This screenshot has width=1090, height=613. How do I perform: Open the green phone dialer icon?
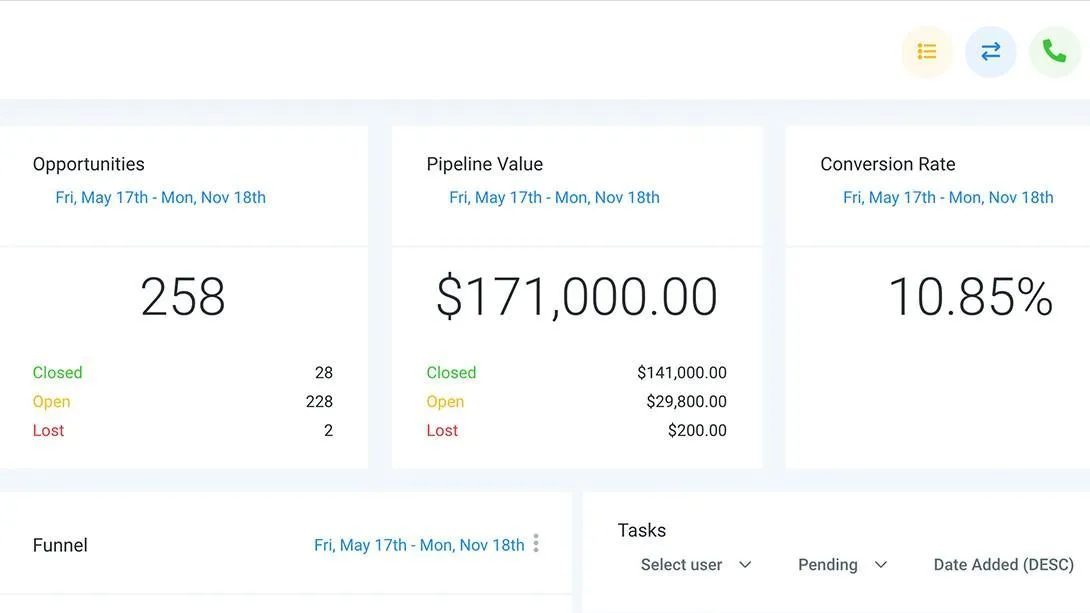pos(1054,51)
